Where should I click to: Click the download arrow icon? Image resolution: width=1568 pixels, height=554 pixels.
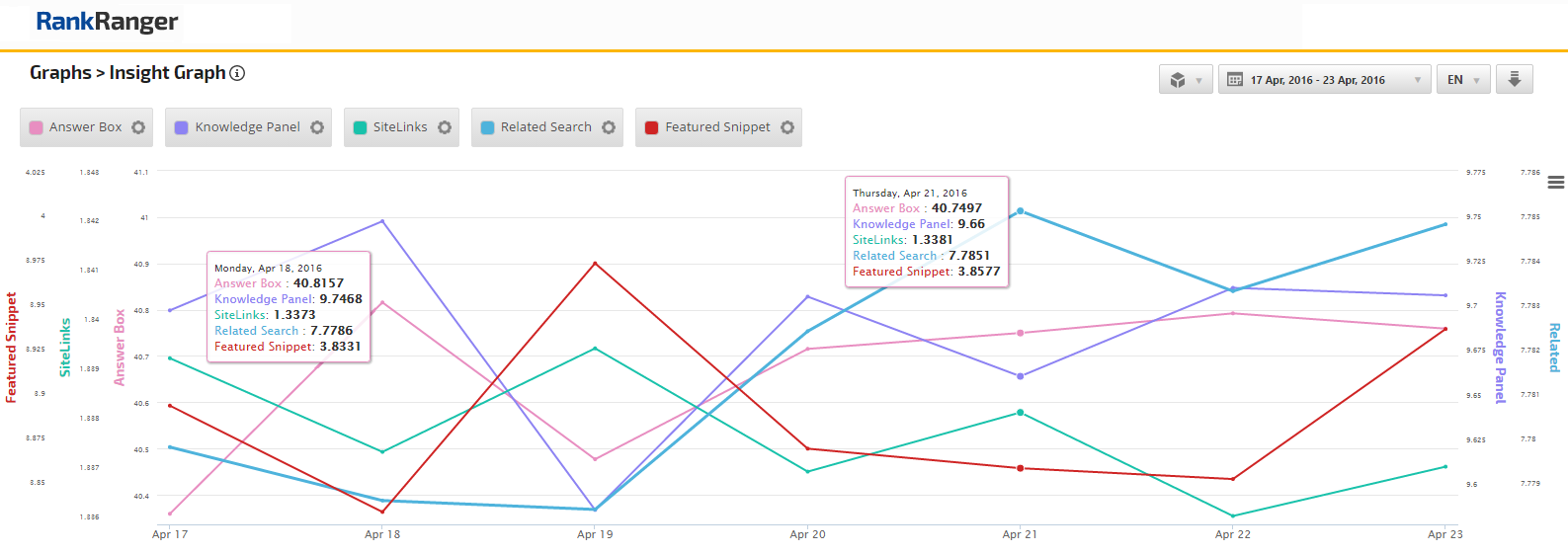tap(1514, 80)
